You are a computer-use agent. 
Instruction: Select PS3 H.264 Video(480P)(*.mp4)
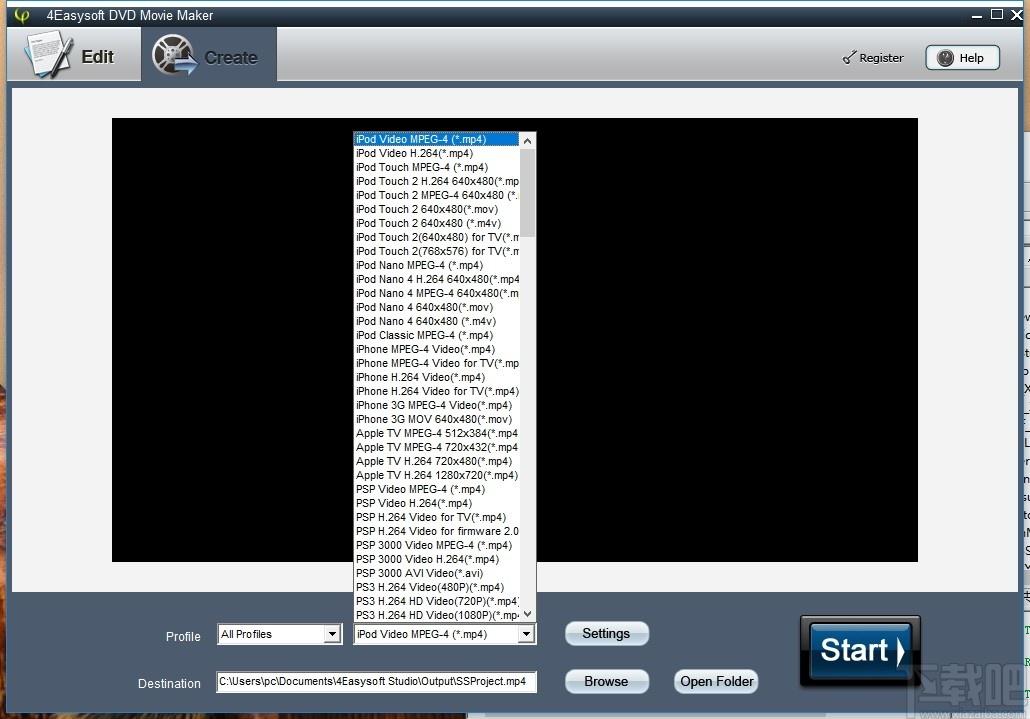point(437,588)
